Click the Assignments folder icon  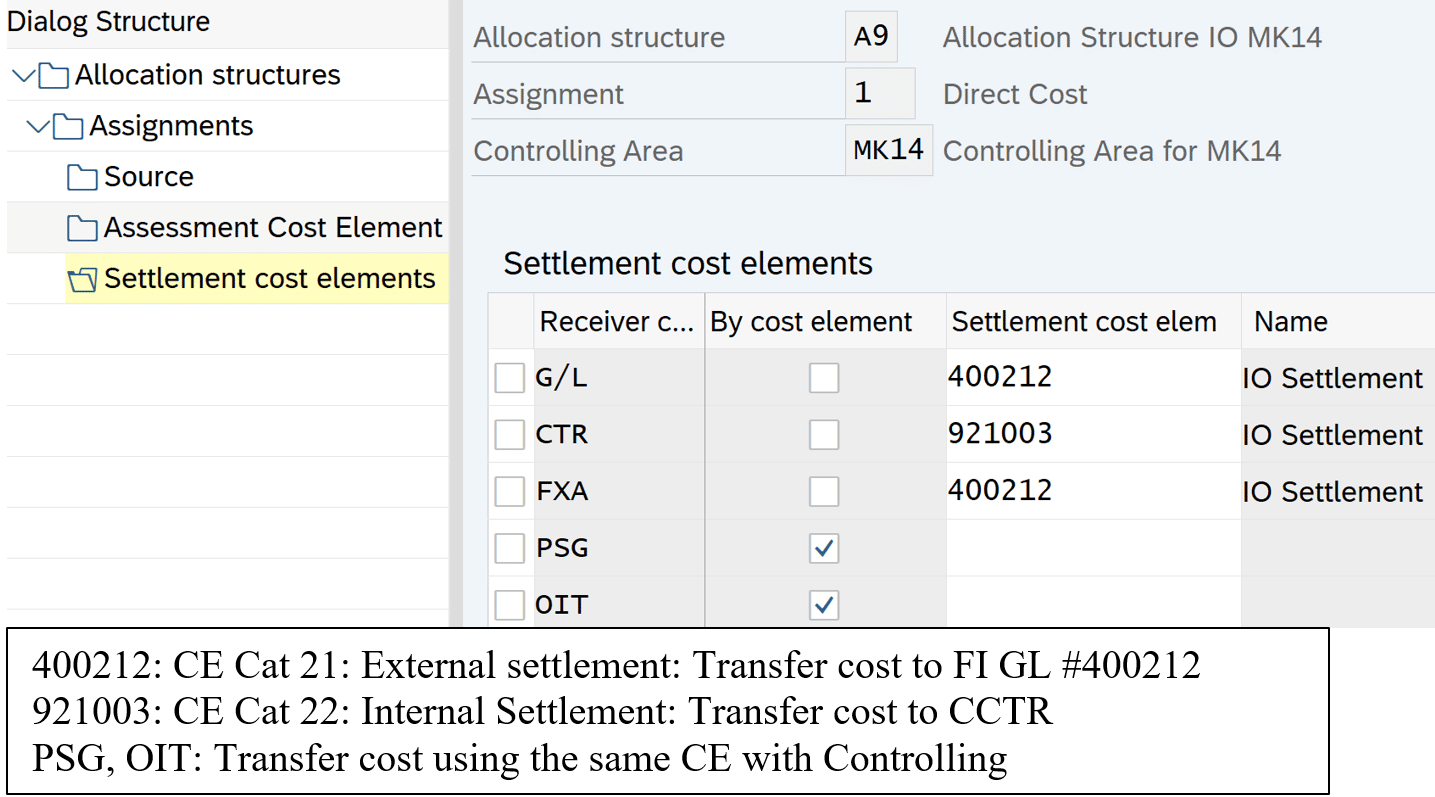pos(68,127)
